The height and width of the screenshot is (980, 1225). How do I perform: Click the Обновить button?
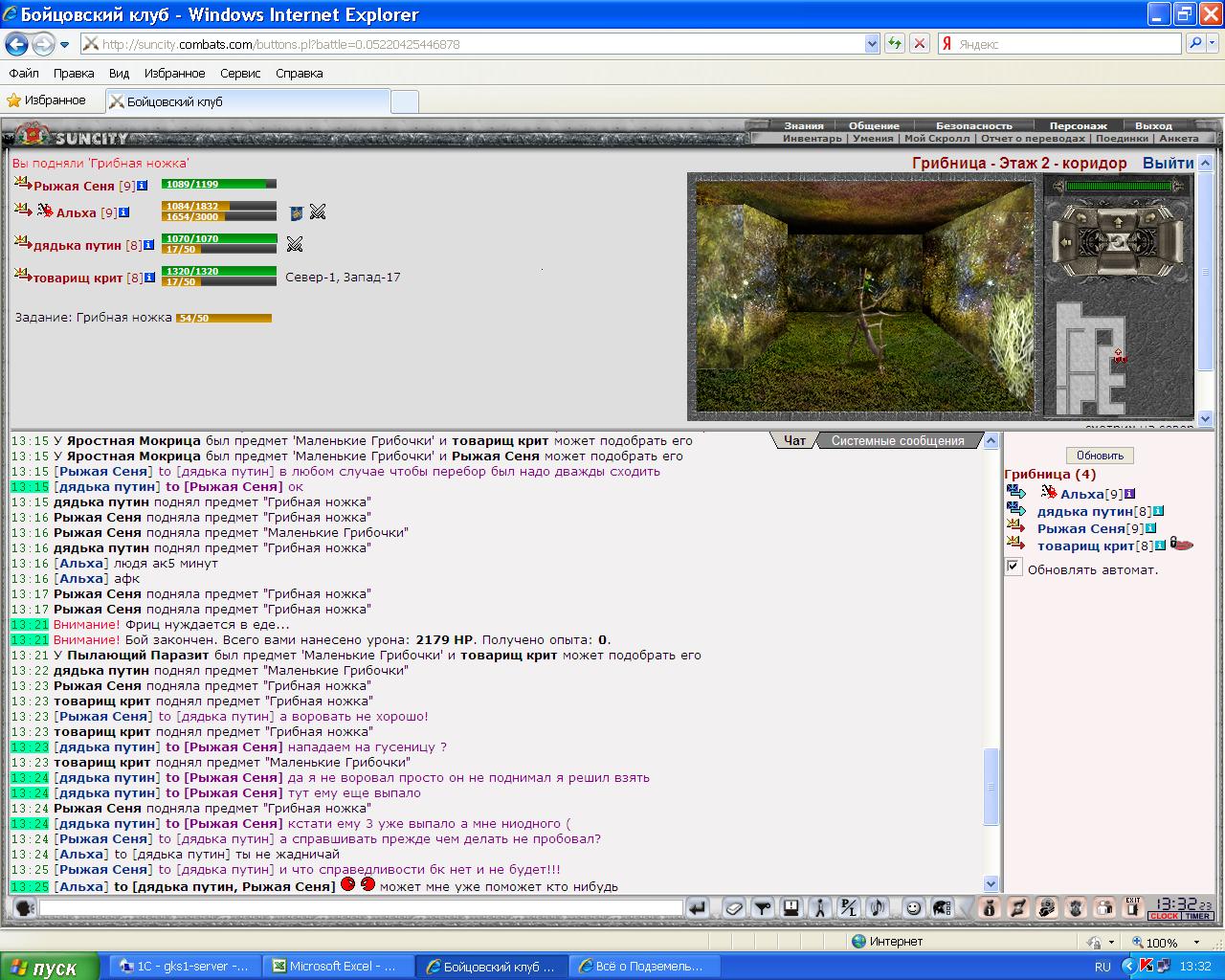(1100, 456)
